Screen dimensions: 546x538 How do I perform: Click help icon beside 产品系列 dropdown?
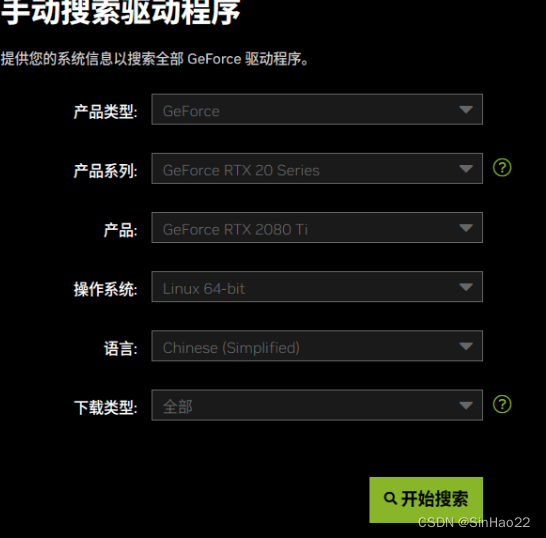coord(502,167)
